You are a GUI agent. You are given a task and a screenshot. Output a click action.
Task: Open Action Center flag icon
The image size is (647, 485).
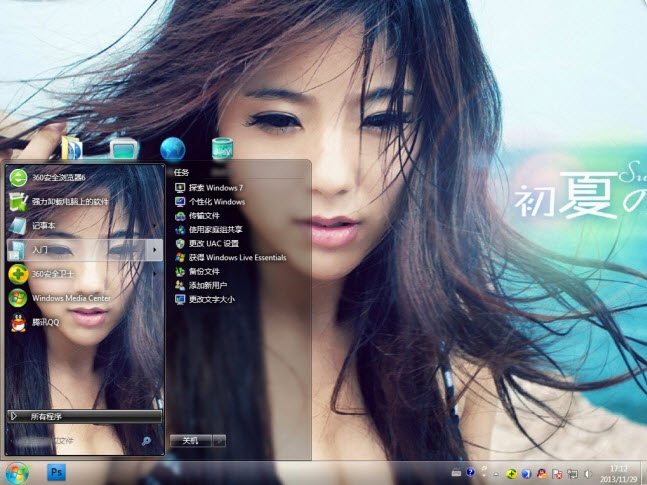pos(557,474)
